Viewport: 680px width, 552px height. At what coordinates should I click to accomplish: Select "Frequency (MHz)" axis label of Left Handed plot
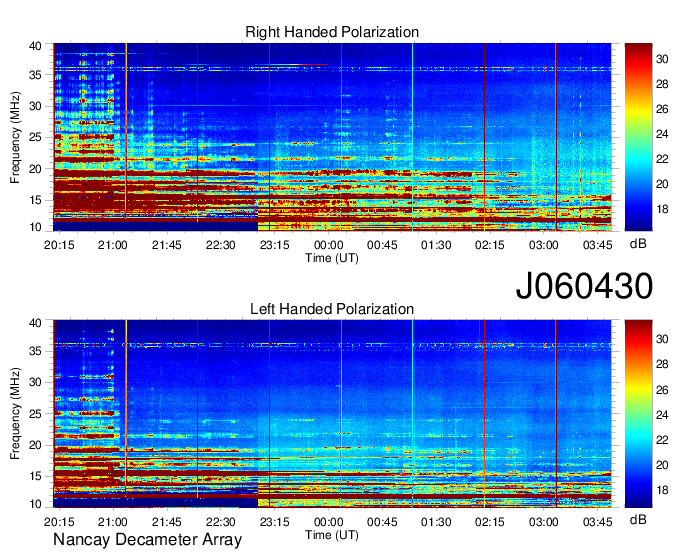(15, 414)
